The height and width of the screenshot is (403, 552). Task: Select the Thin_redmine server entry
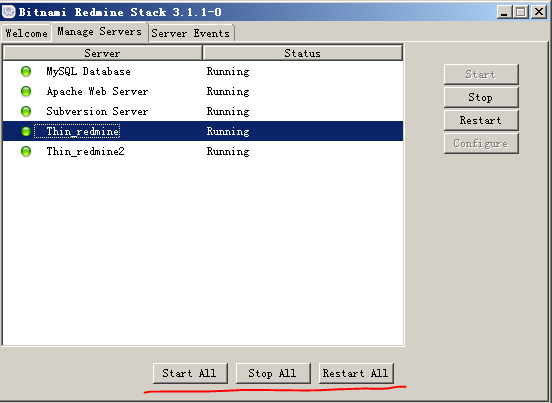coord(203,131)
